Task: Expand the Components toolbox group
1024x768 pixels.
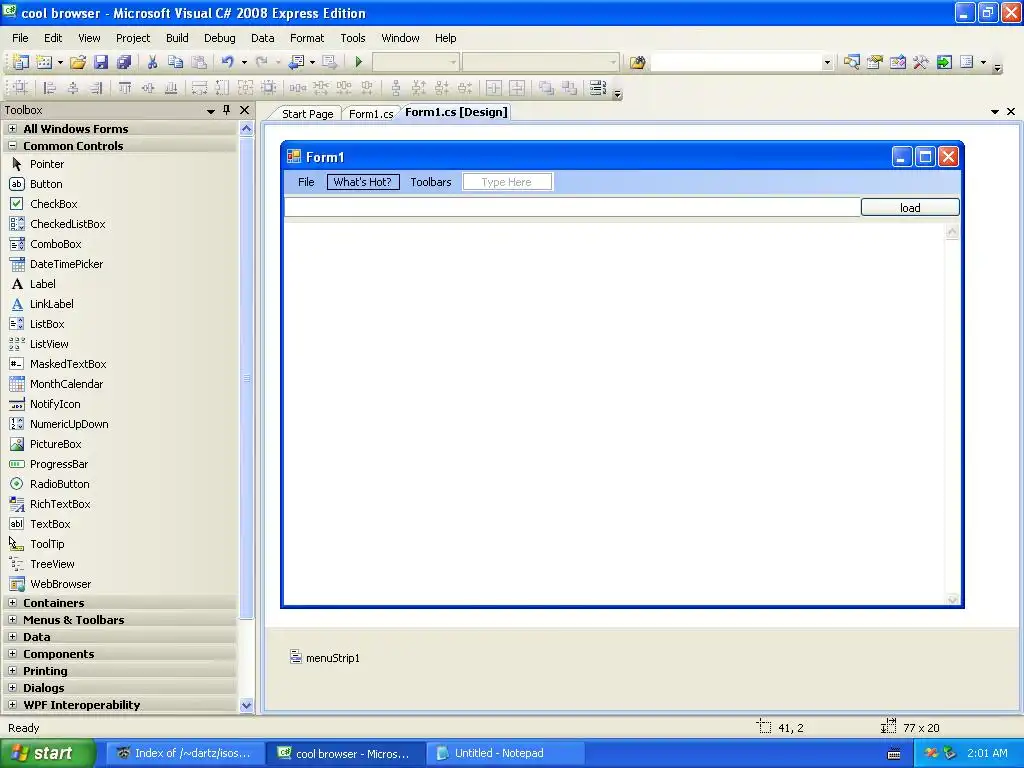Action: point(12,654)
